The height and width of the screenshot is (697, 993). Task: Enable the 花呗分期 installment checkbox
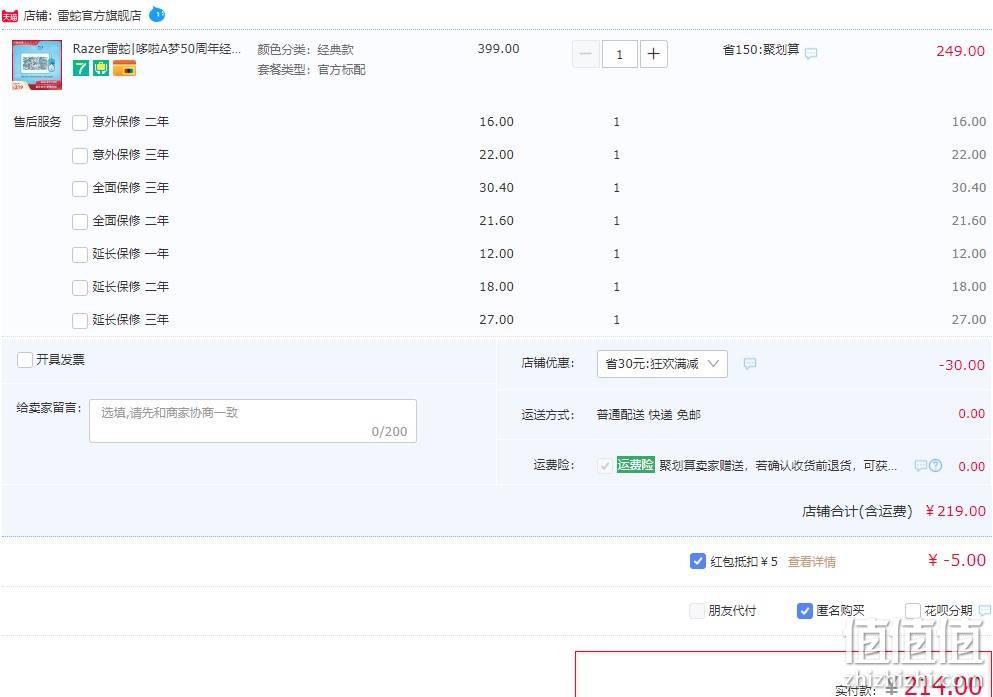pos(913,610)
